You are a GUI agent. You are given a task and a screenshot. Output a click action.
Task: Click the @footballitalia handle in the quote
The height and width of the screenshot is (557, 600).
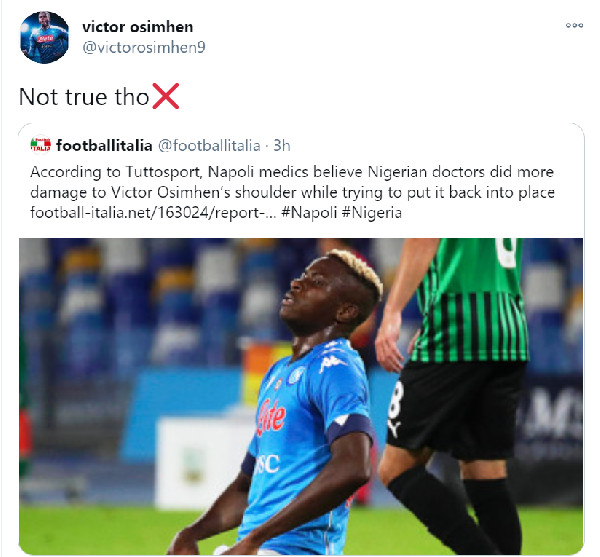coord(209,146)
